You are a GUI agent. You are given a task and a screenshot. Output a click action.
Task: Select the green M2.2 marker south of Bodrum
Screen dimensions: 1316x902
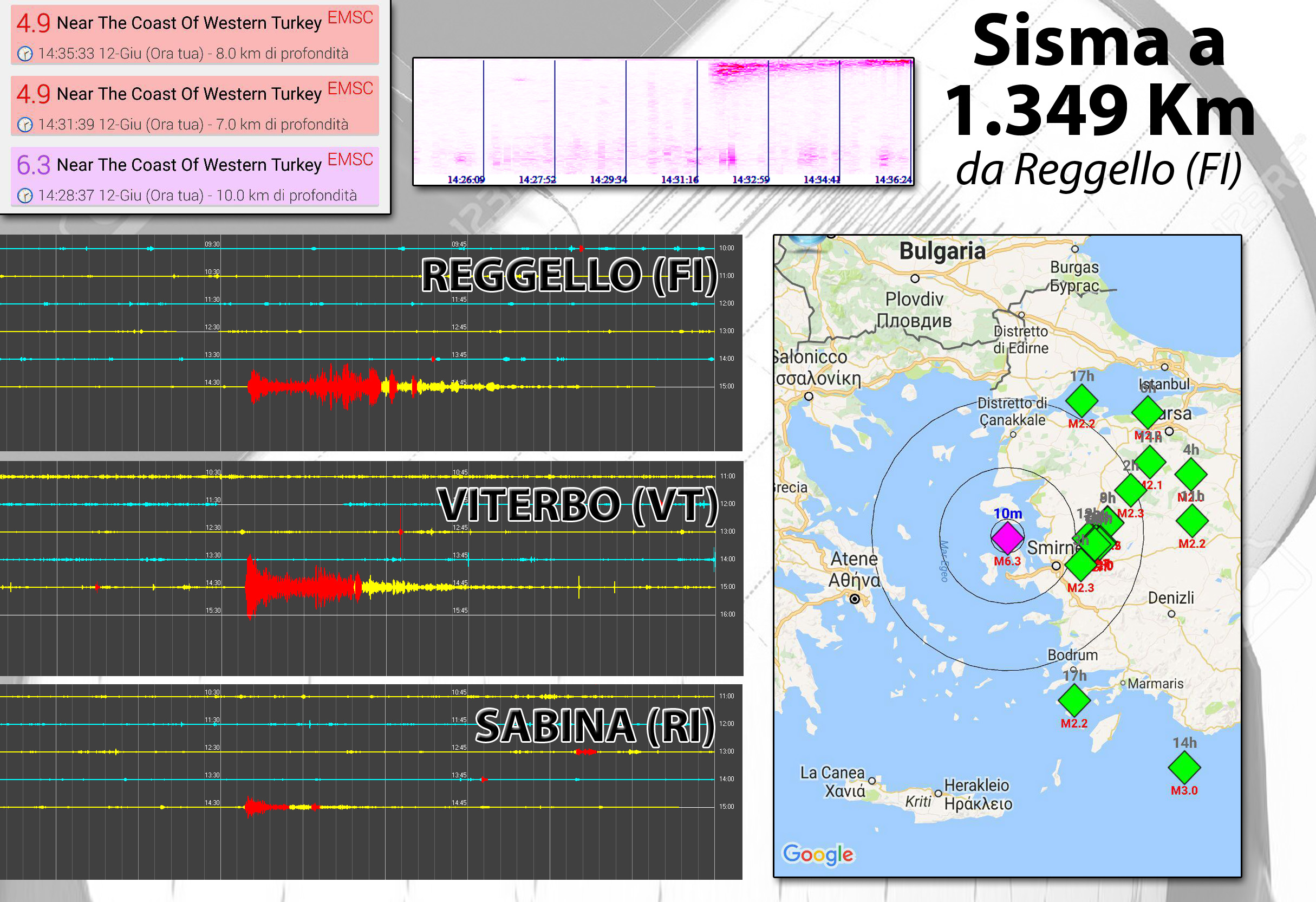[1073, 700]
